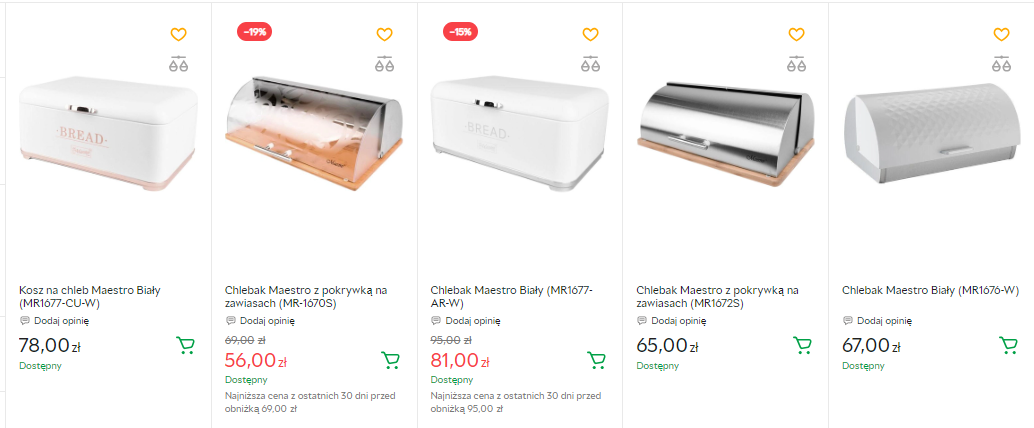This screenshot has width=1034, height=428.
Task: Click the -19% discount badge
Action: tap(255, 32)
